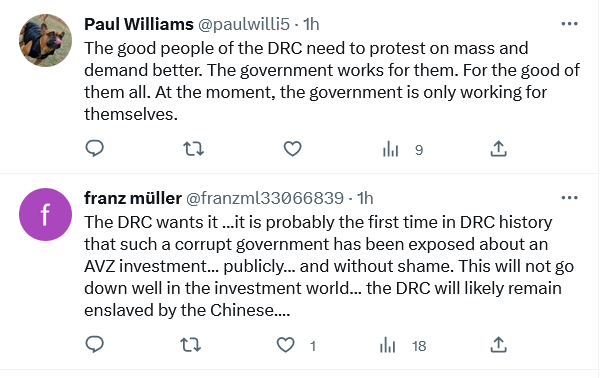This screenshot has width=610, height=378.
Task: Open Paul Williams' tweet timestamp 1h
Action: [x=311, y=24]
